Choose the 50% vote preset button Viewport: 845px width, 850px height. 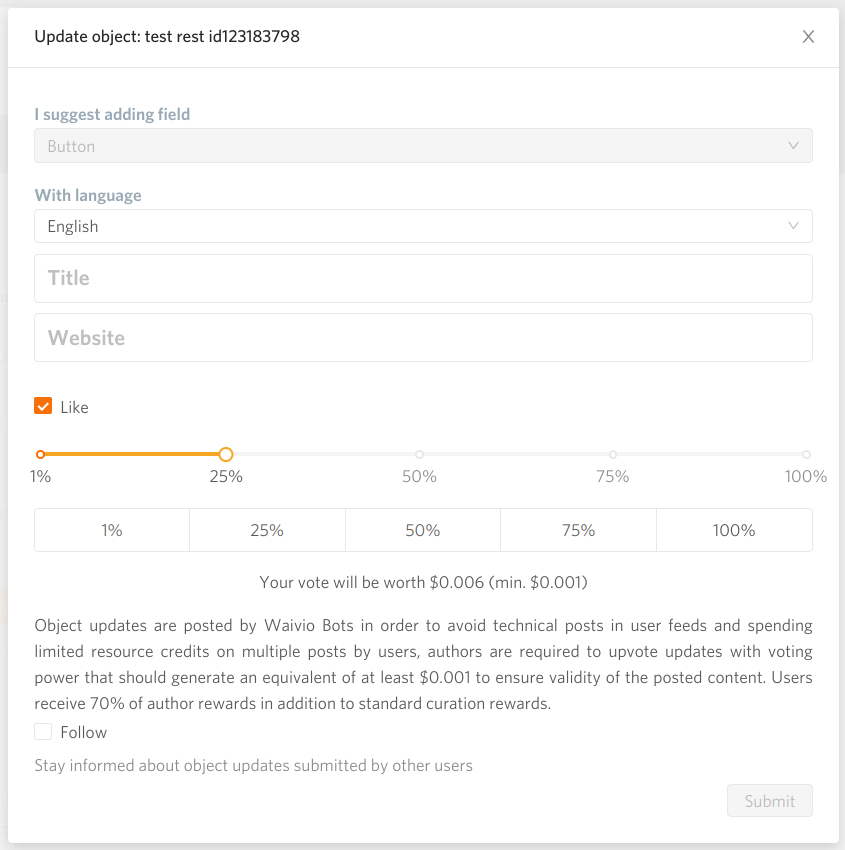(x=423, y=530)
